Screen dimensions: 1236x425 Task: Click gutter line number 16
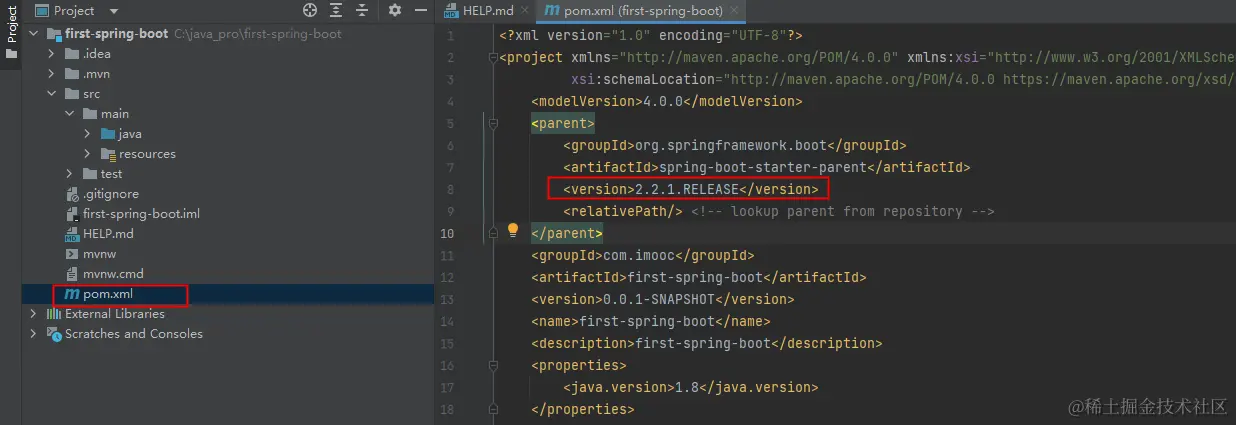448,365
